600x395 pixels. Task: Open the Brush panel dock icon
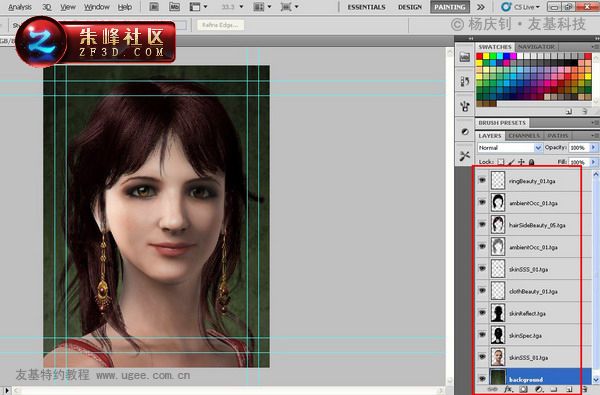(465, 106)
